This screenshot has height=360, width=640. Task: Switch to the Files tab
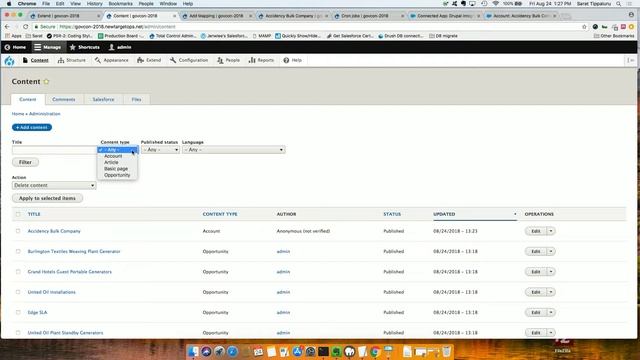click(x=136, y=99)
